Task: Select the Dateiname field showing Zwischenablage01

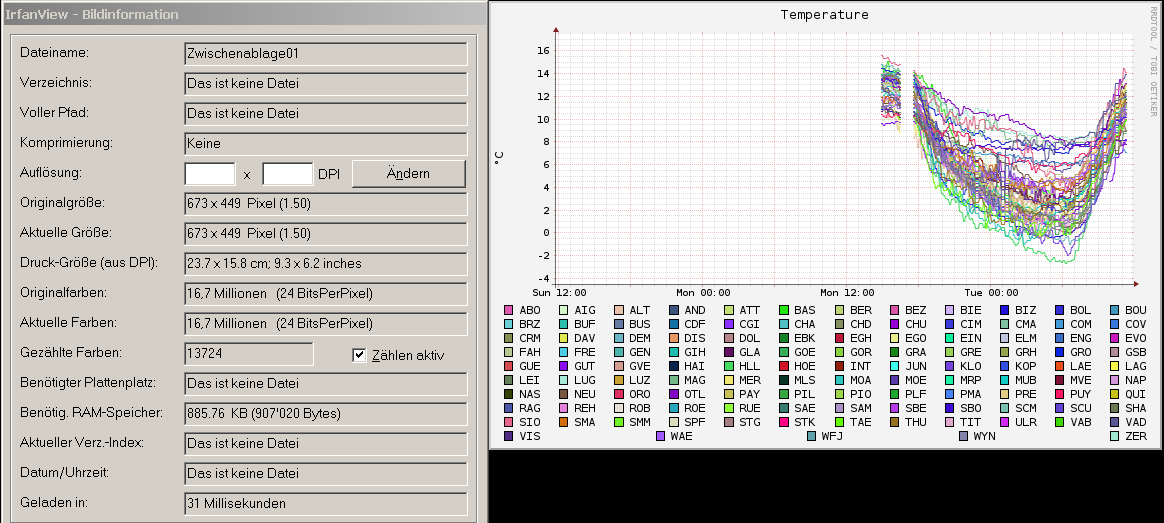Action: click(326, 54)
